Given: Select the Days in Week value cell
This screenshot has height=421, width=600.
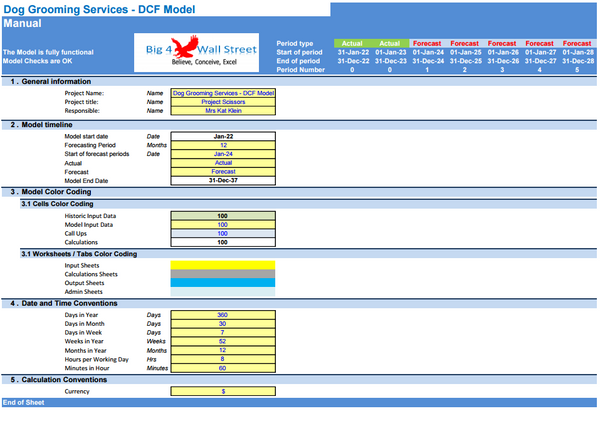Looking at the screenshot, I should [223, 333].
